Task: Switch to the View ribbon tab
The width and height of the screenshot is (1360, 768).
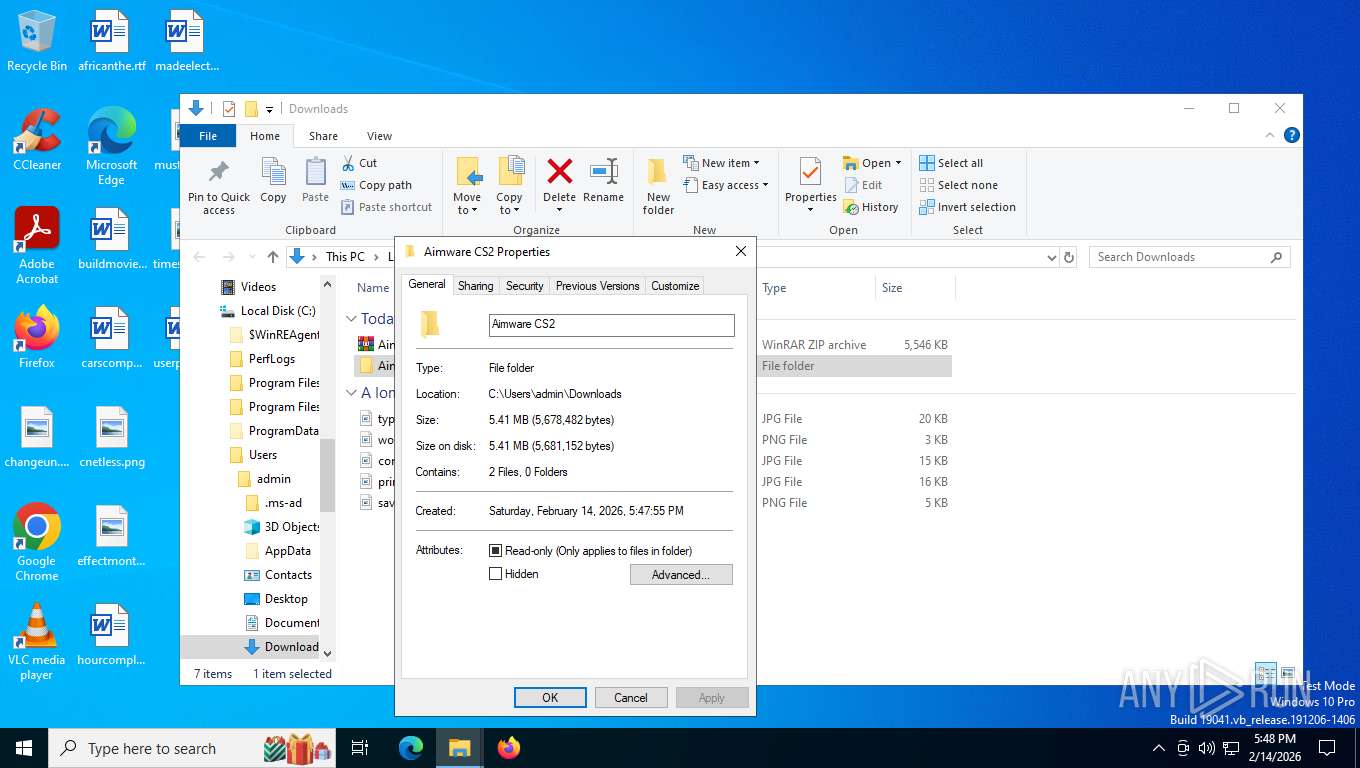Action: [379, 136]
